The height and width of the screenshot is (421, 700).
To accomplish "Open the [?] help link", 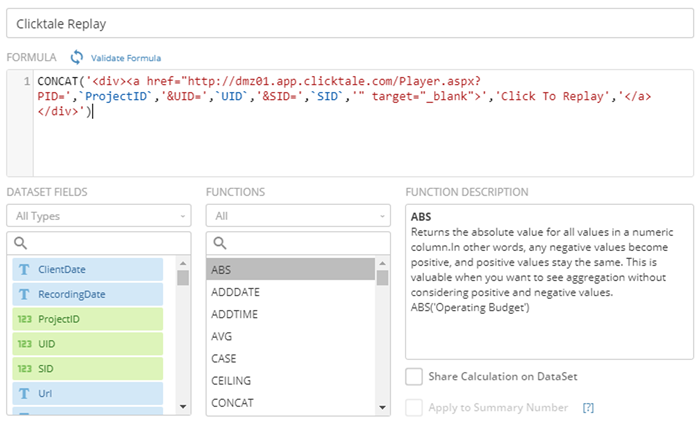I will click(x=588, y=407).
